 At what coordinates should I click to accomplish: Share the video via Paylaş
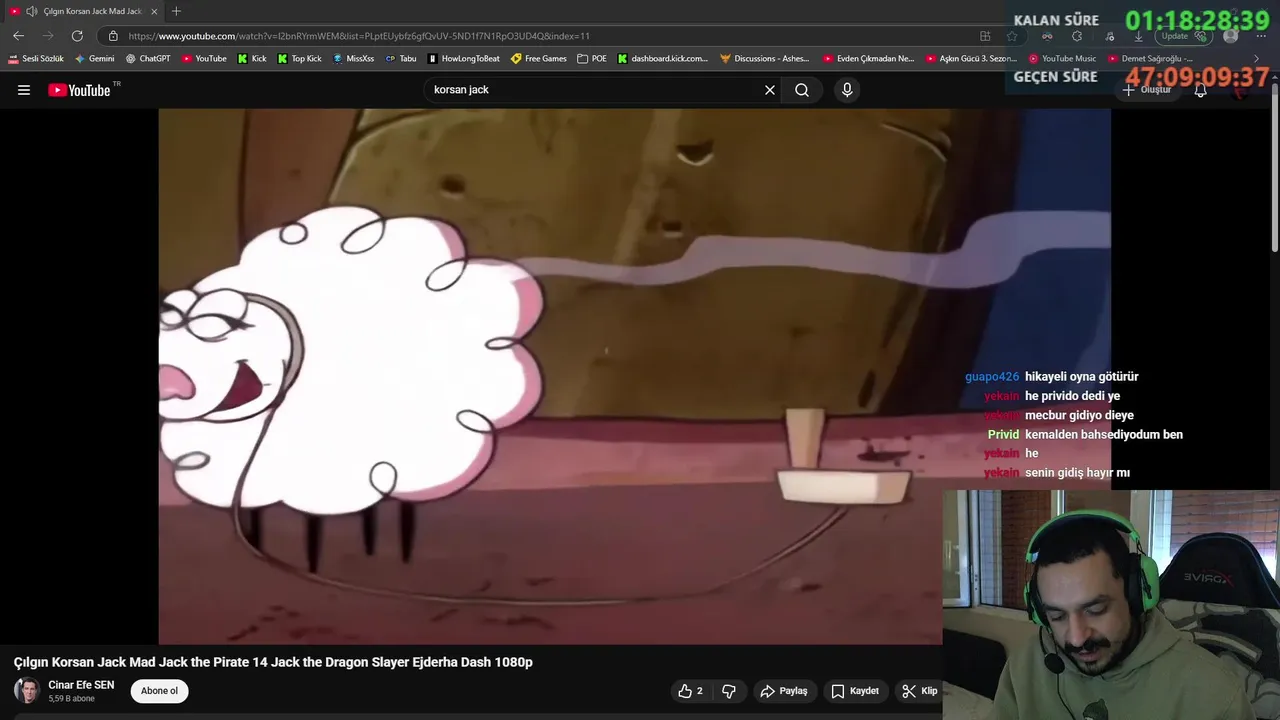(784, 691)
